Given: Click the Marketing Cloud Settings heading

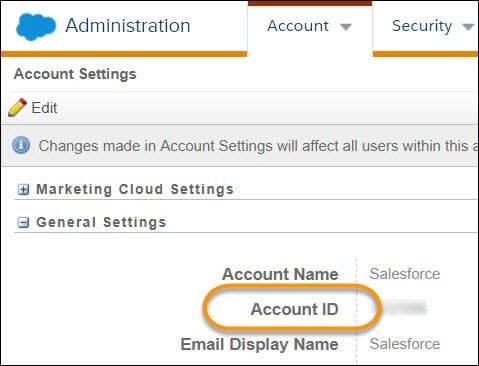Looking at the screenshot, I should point(135,189).
